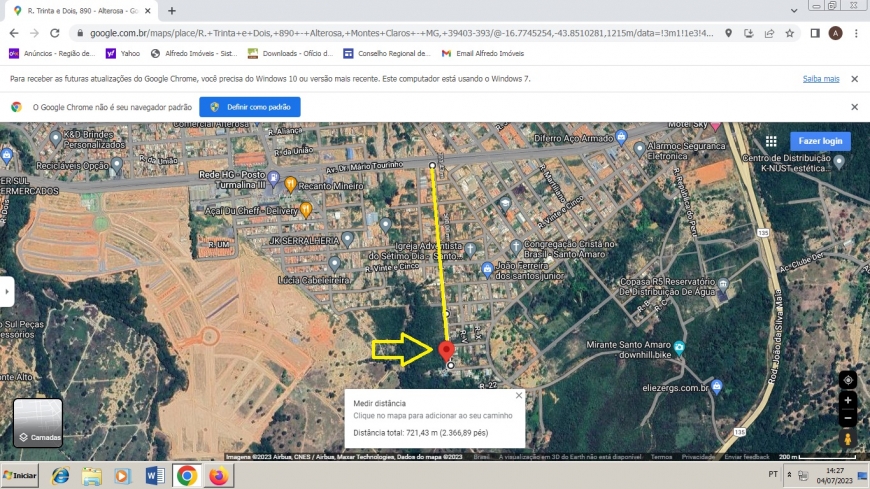The height and width of the screenshot is (489, 870).
Task: Click measurement start point on avenue
Action: [432, 165]
